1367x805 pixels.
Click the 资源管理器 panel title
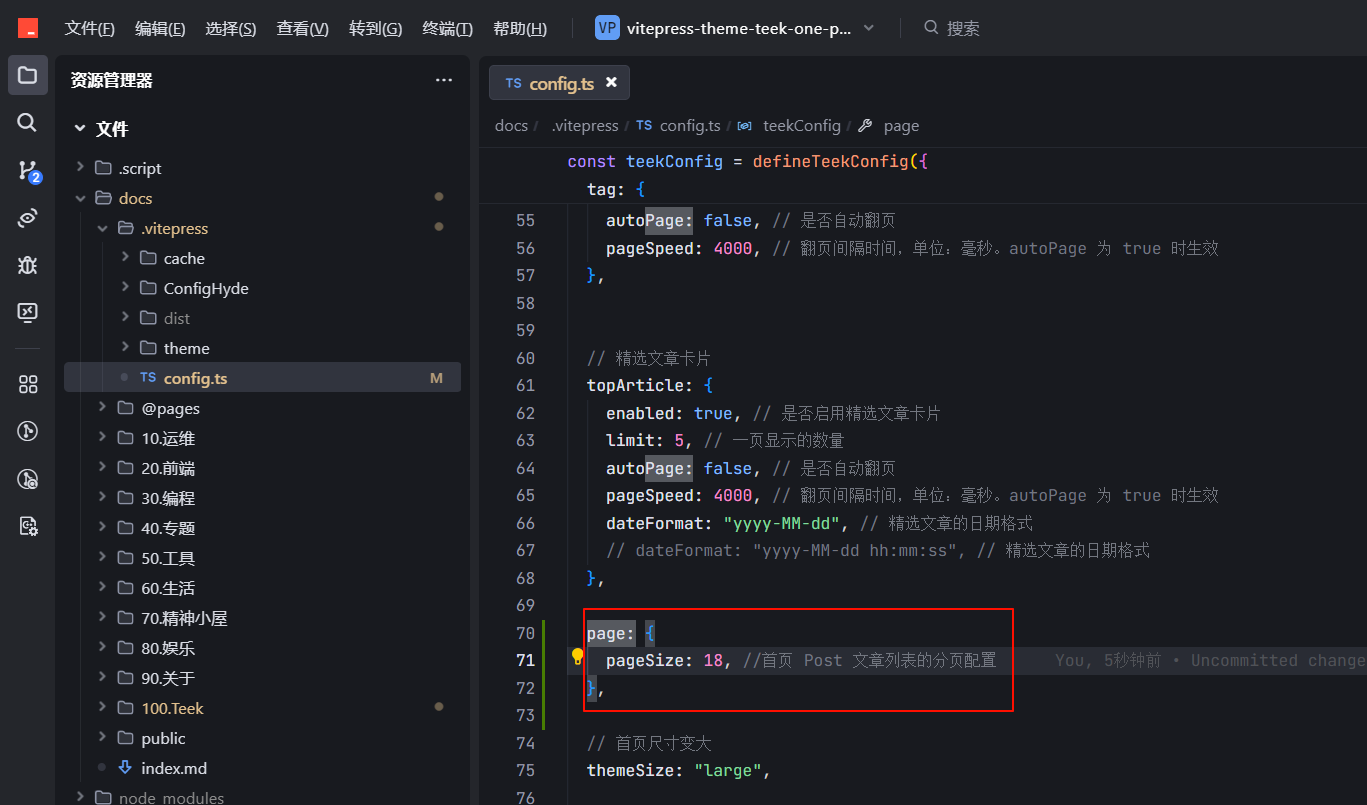[111, 81]
